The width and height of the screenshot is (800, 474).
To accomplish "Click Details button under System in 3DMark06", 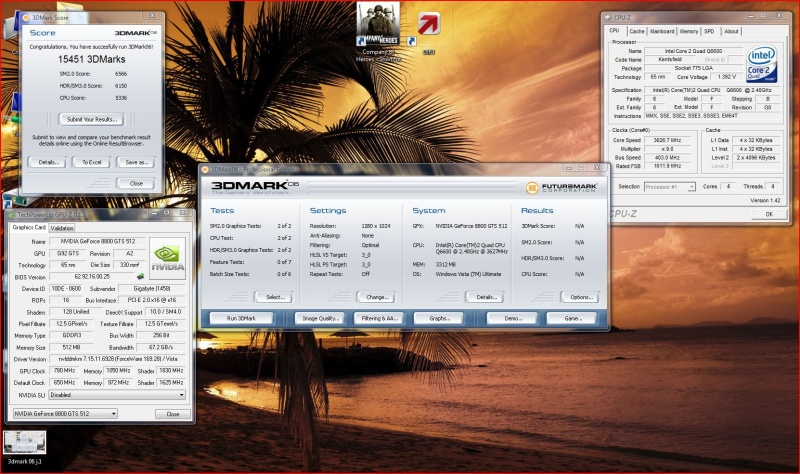I will tap(484, 297).
